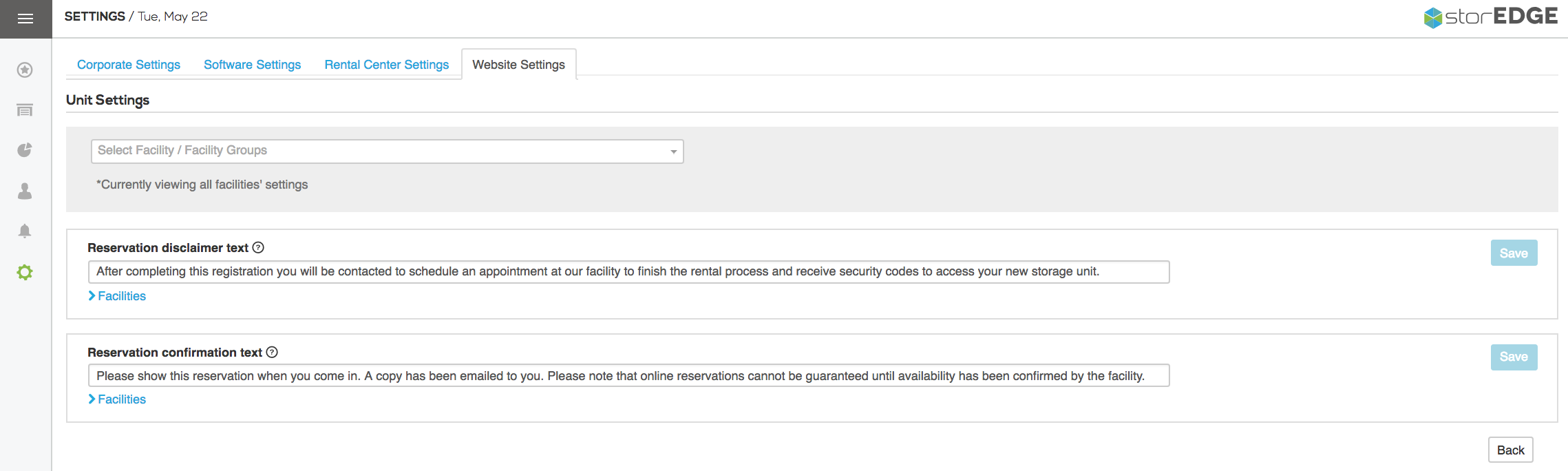
Task: Click the person icon in sidebar
Action: point(25,191)
